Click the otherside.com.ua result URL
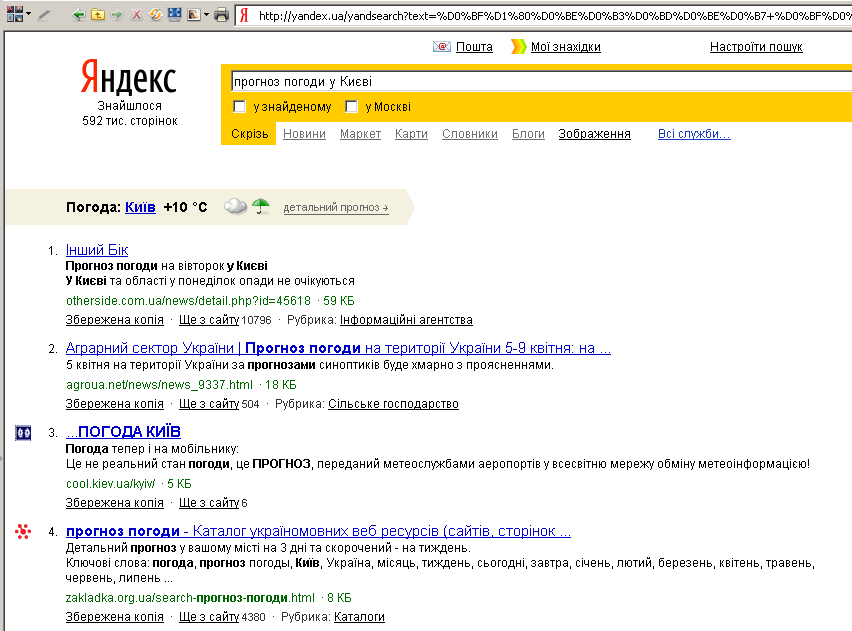The height and width of the screenshot is (631, 852). click(188, 301)
